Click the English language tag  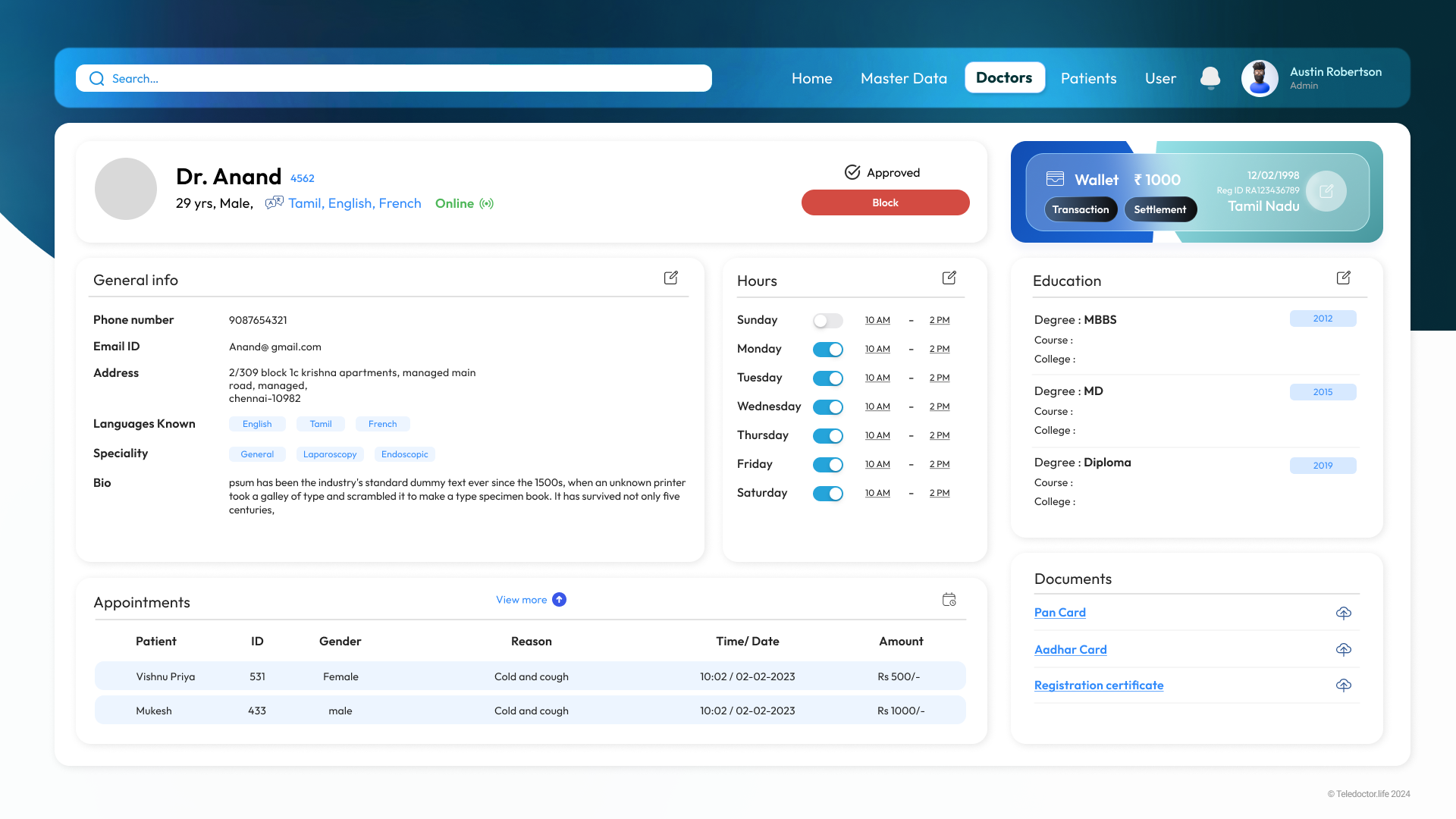(x=257, y=424)
